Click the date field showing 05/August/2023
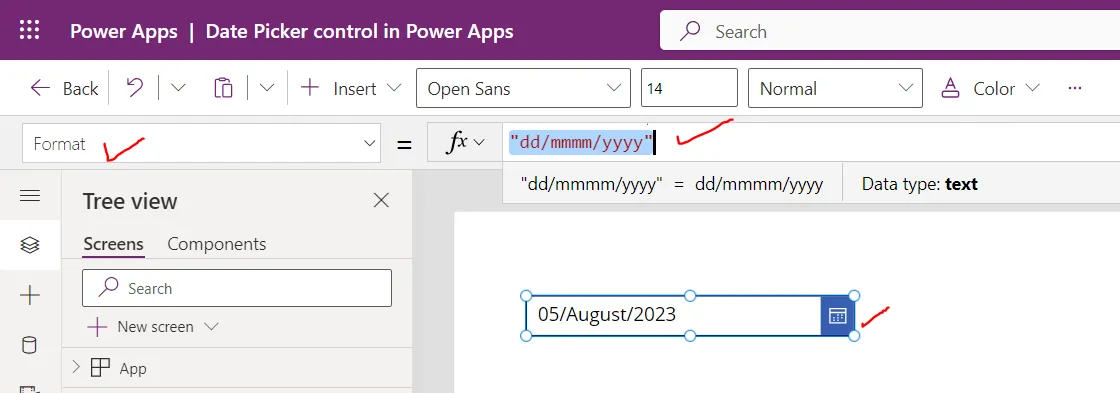Image resolution: width=1120 pixels, height=393 pixels. [674, 315]
